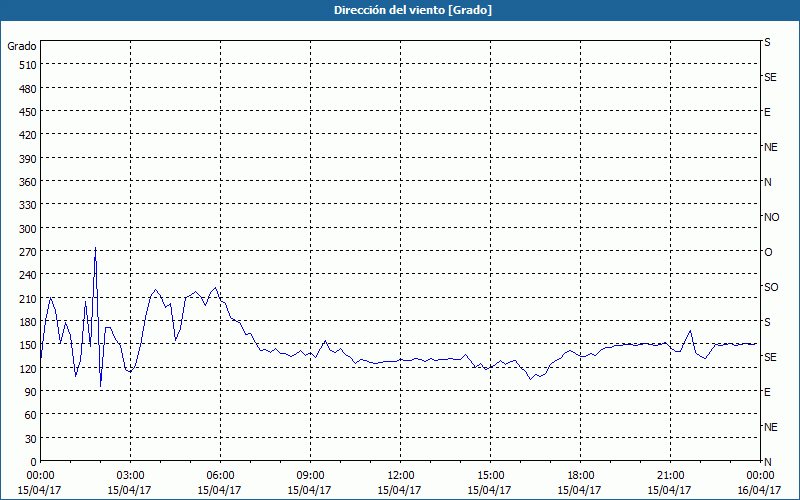Click the 30 degree axis label
The height and width of the screenshot is (500, 800).
click(31, 439)
